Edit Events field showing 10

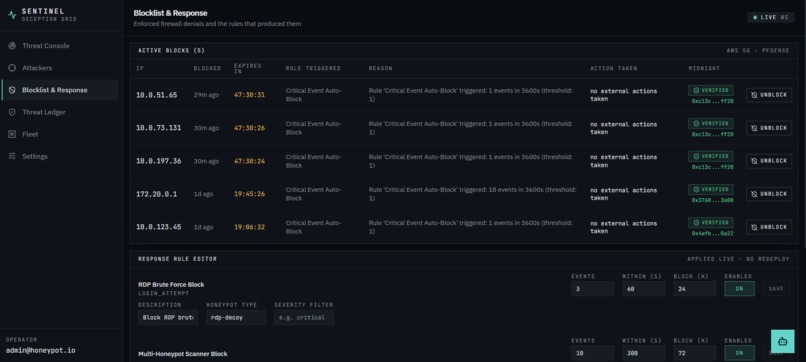click(x=592, y=353)
